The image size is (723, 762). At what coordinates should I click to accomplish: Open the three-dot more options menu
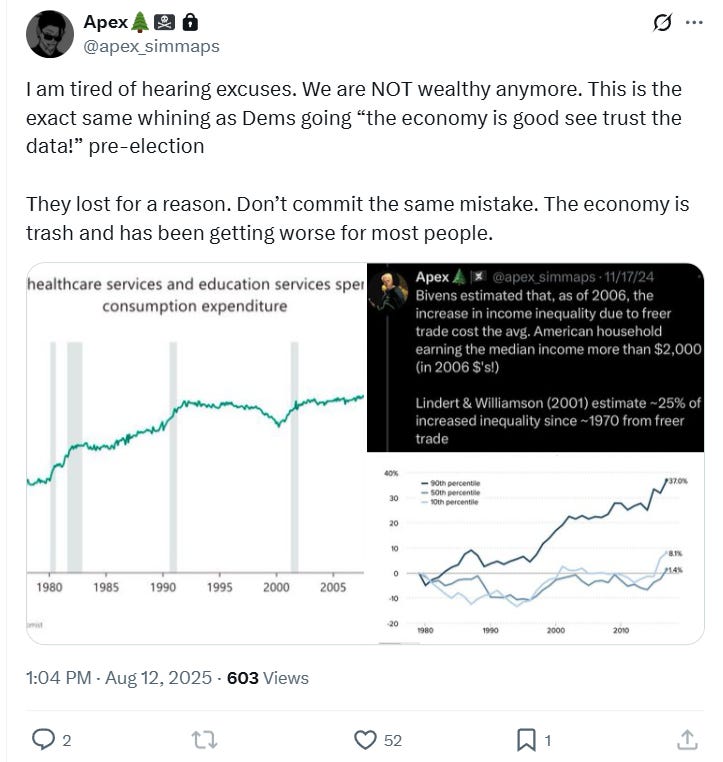(x=694, y=23)
